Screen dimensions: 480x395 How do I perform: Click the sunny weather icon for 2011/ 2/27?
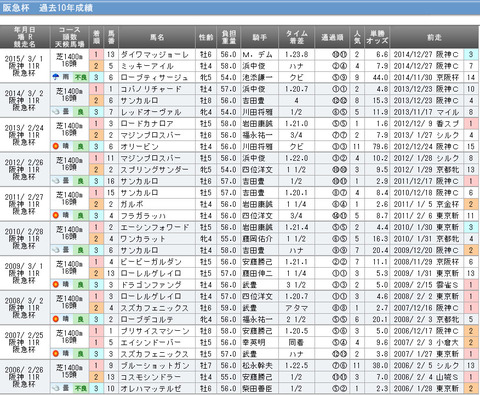[x=56, y=215]
